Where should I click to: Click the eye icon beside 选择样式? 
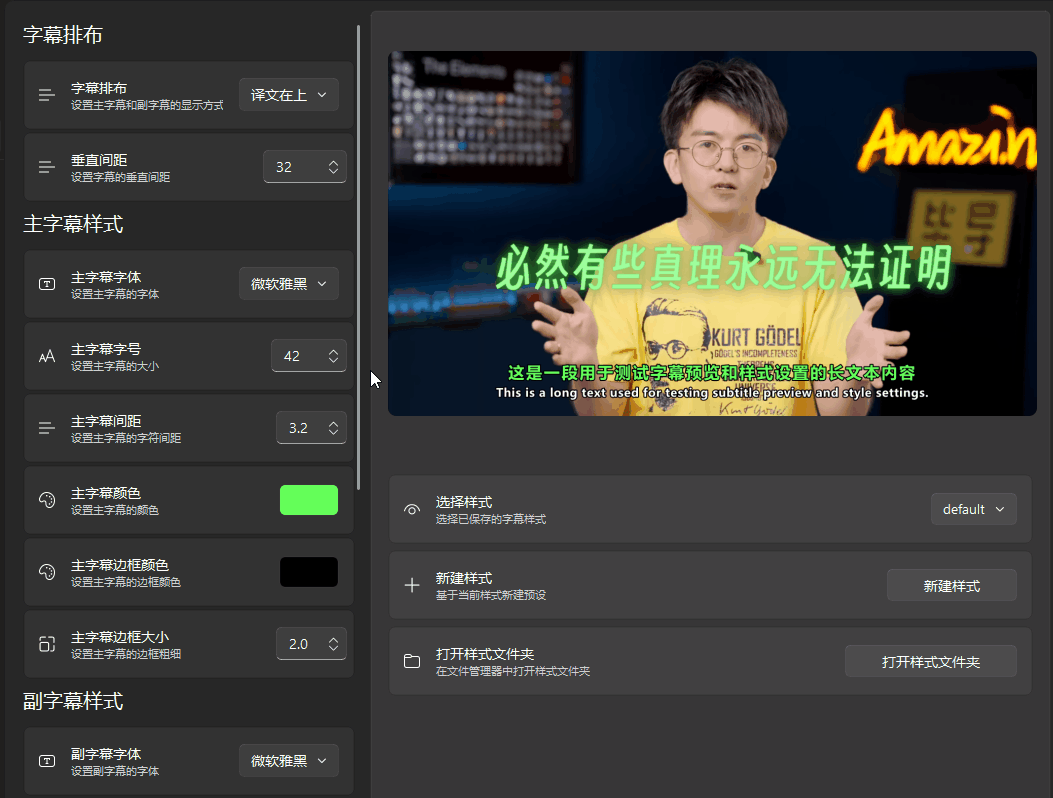[x=412, y=510]
